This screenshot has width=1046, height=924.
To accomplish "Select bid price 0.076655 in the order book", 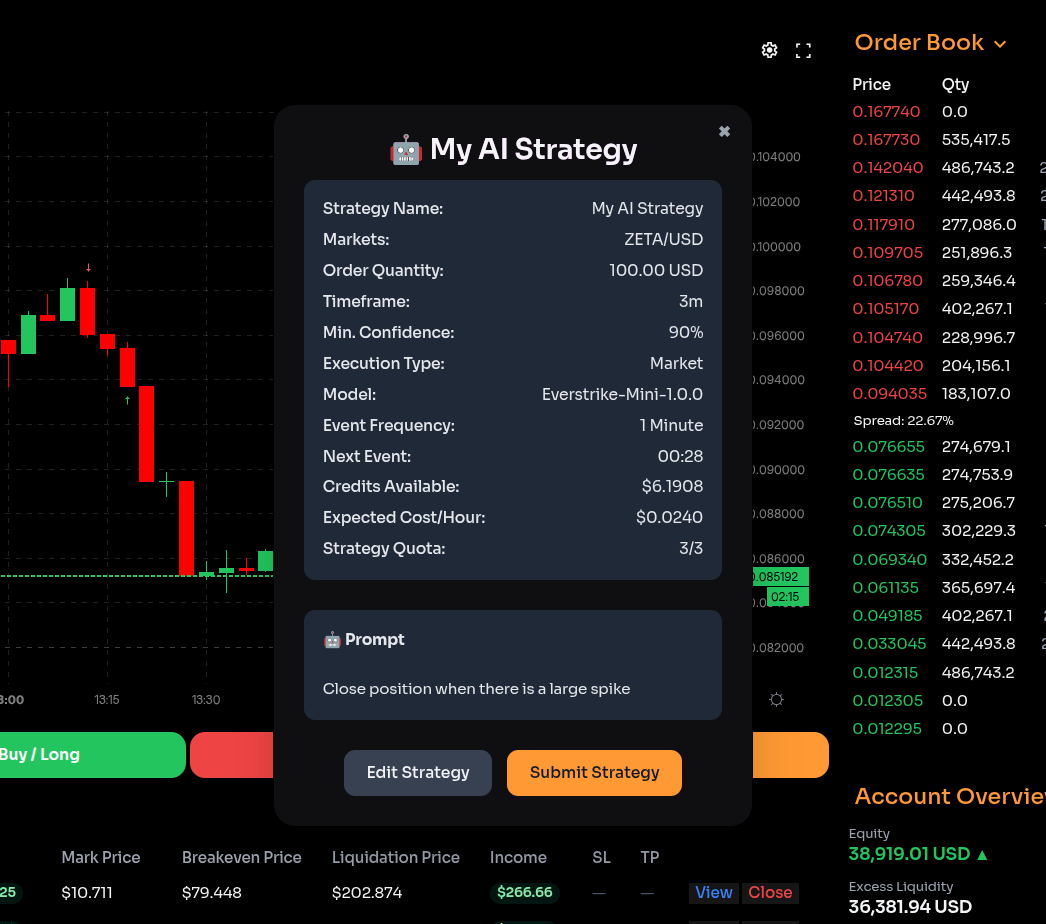I will pos(886,447).
